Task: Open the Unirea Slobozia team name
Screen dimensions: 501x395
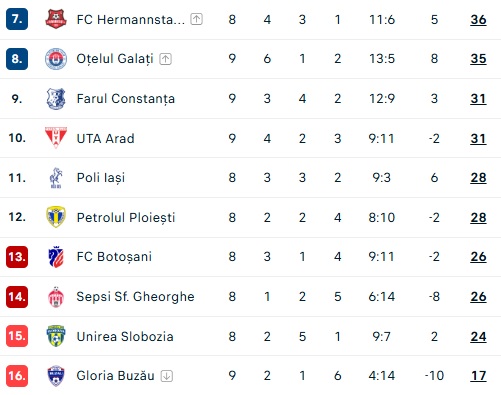Action: (x=125, y=336)
